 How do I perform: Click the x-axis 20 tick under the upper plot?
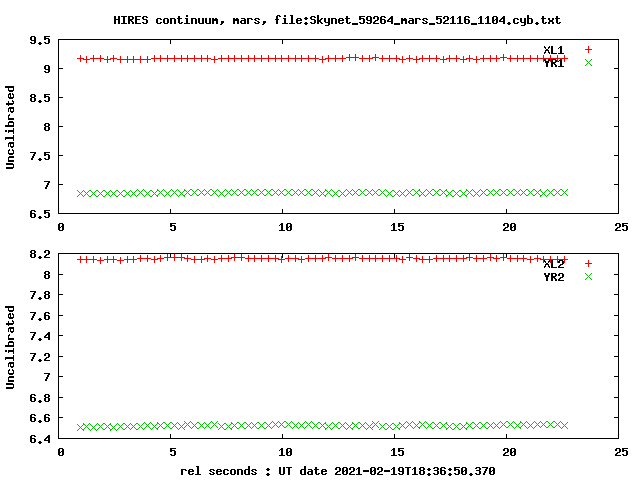click(509, 227)
